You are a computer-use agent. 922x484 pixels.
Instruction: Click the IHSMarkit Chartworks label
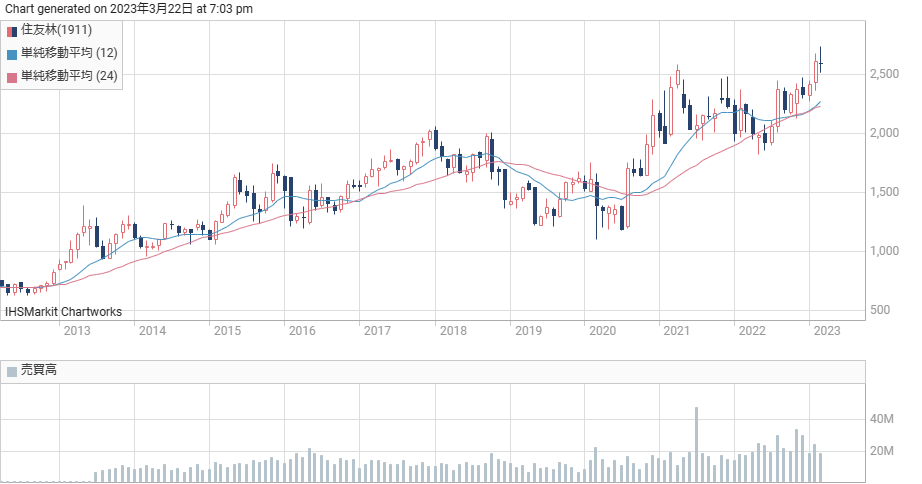64,312
